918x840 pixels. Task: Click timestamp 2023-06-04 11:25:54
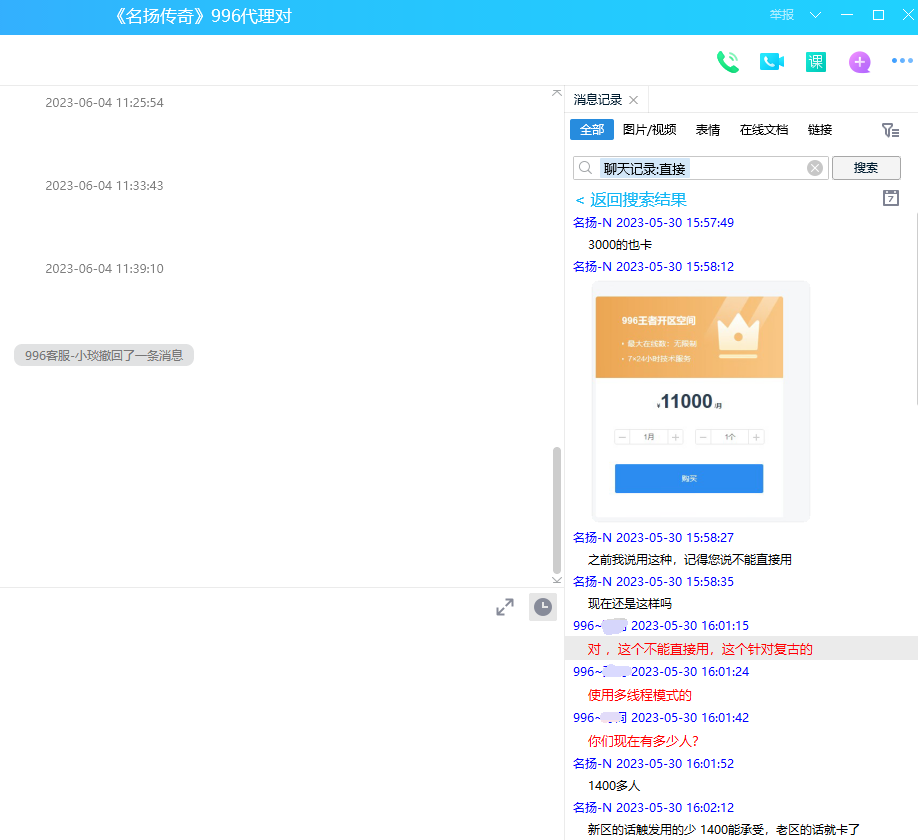point(104,102)
